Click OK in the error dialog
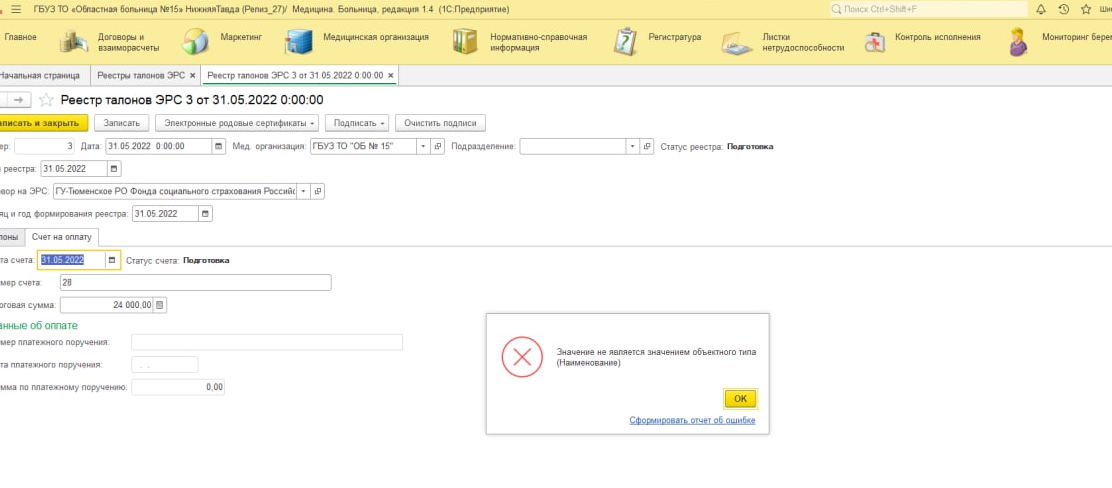This screenshot has height=488, width=1112. click(740, 398)
